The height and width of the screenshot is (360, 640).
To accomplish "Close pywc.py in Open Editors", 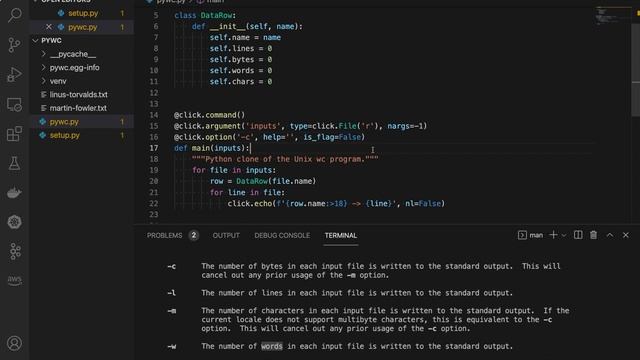I will click(49, 27).
